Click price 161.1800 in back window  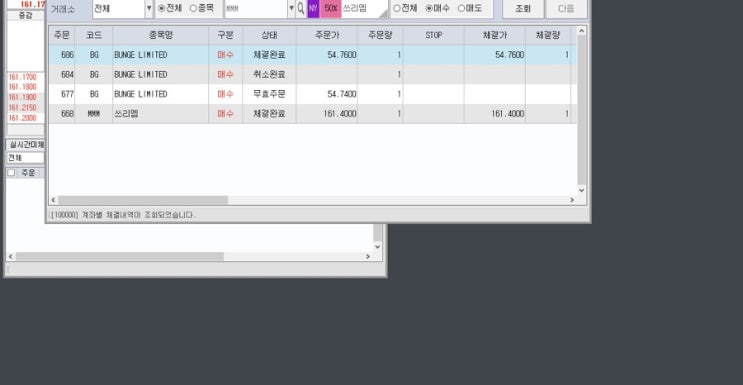tap(22, 87)
